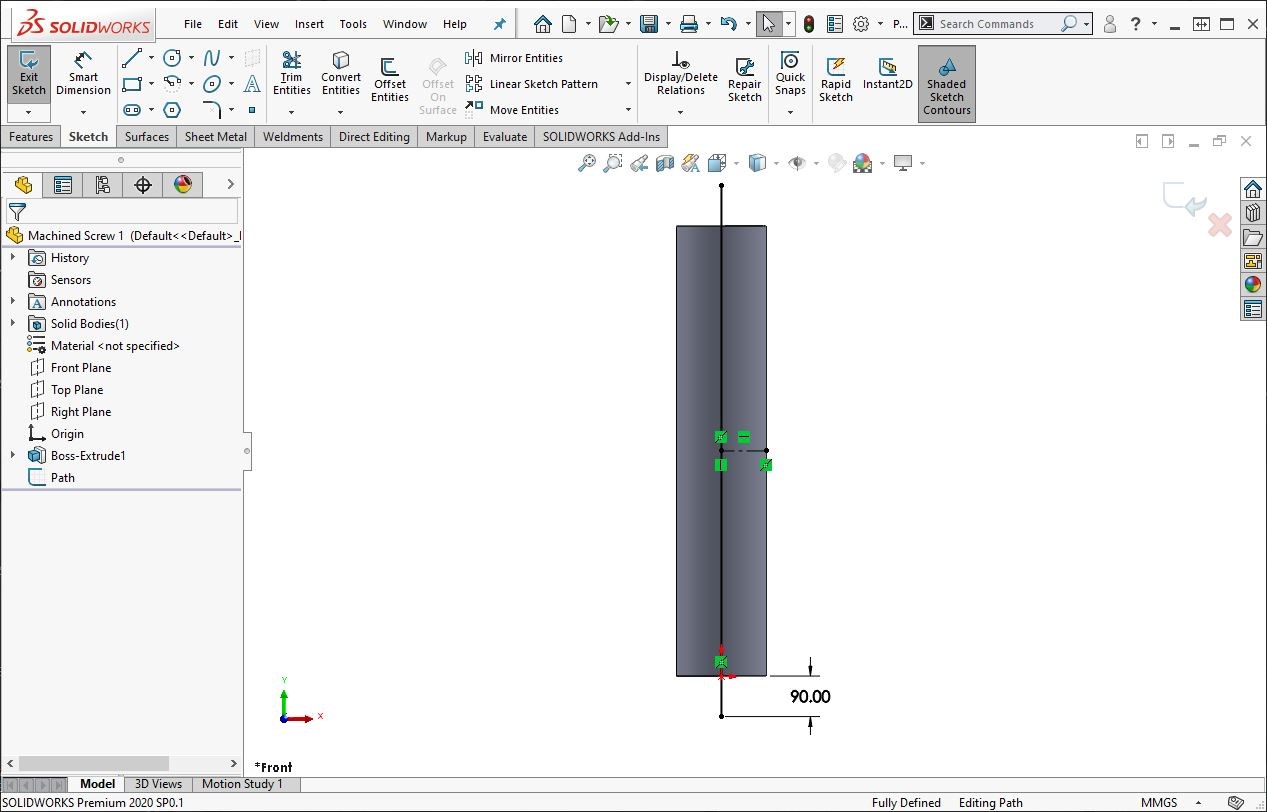Expand the Boss-Extrude1 feature node
1267x812 pixels.
[x=13, y=456]
